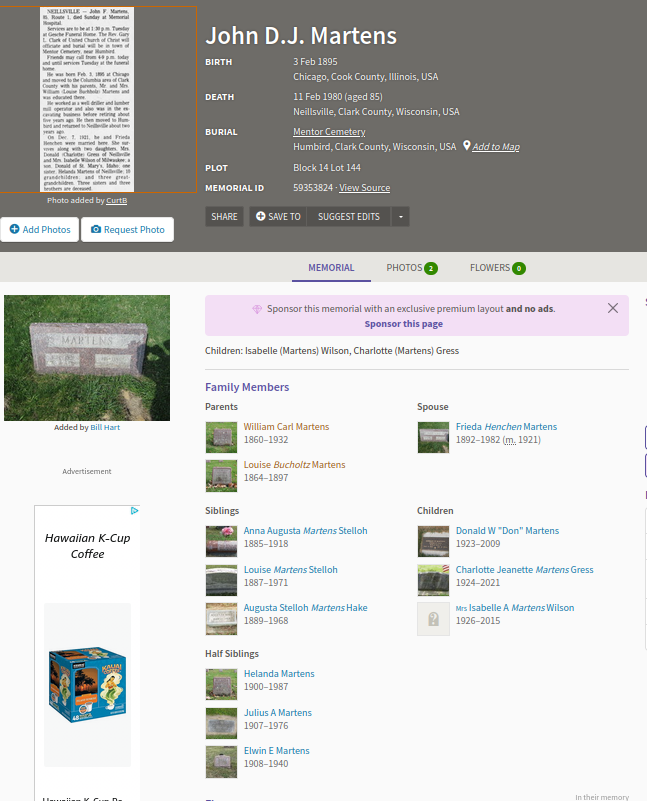The image size is (647, 801).
Task: Close the sponsor memorial banner
Action: 613,309
